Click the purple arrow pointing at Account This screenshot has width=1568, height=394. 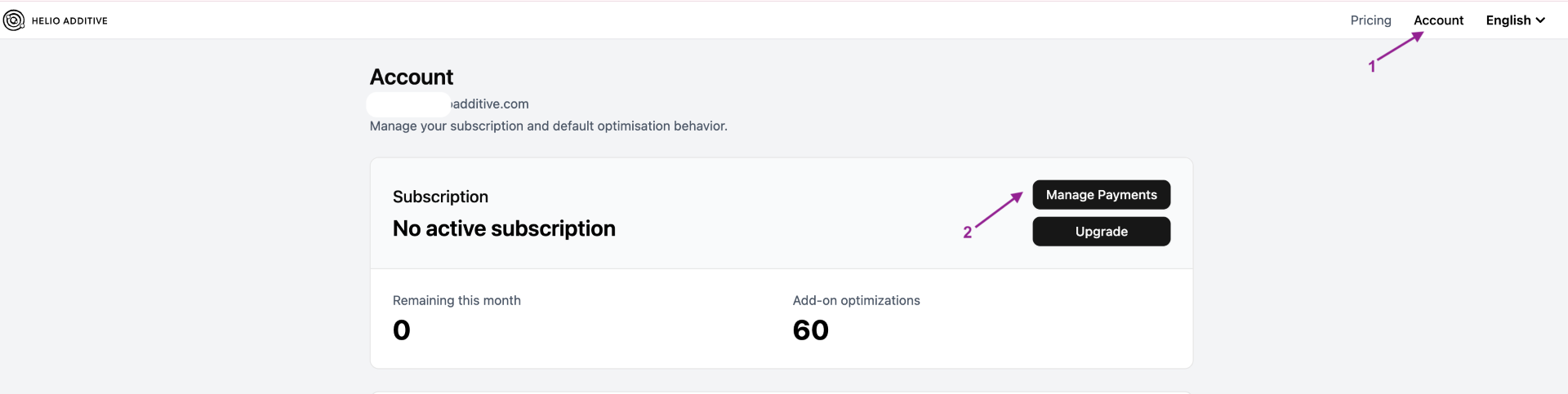[x=1401, y=46]
